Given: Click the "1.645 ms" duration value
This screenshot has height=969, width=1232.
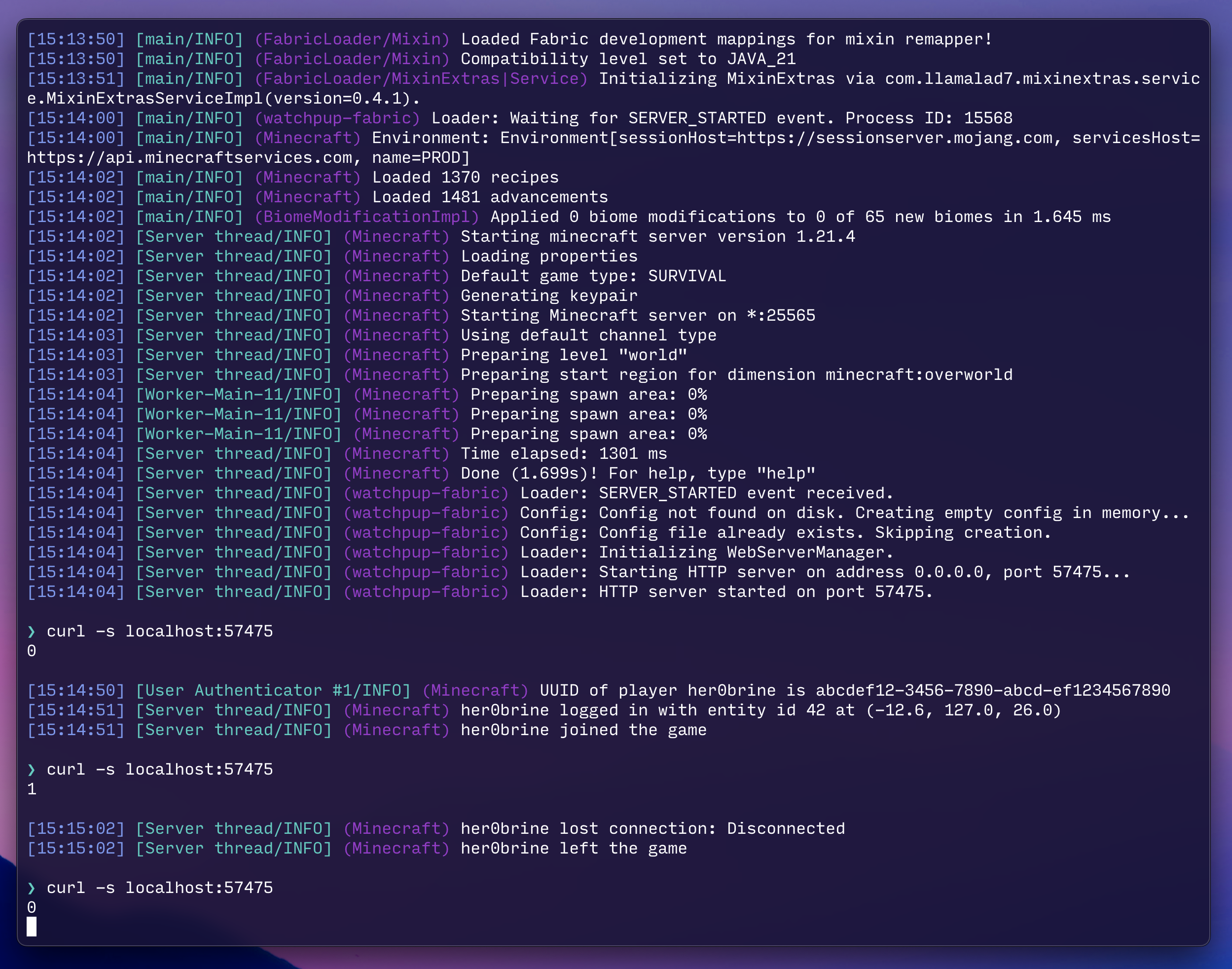Looking at the screenshot, I should pyautogui.click(x=1072, y=217).
